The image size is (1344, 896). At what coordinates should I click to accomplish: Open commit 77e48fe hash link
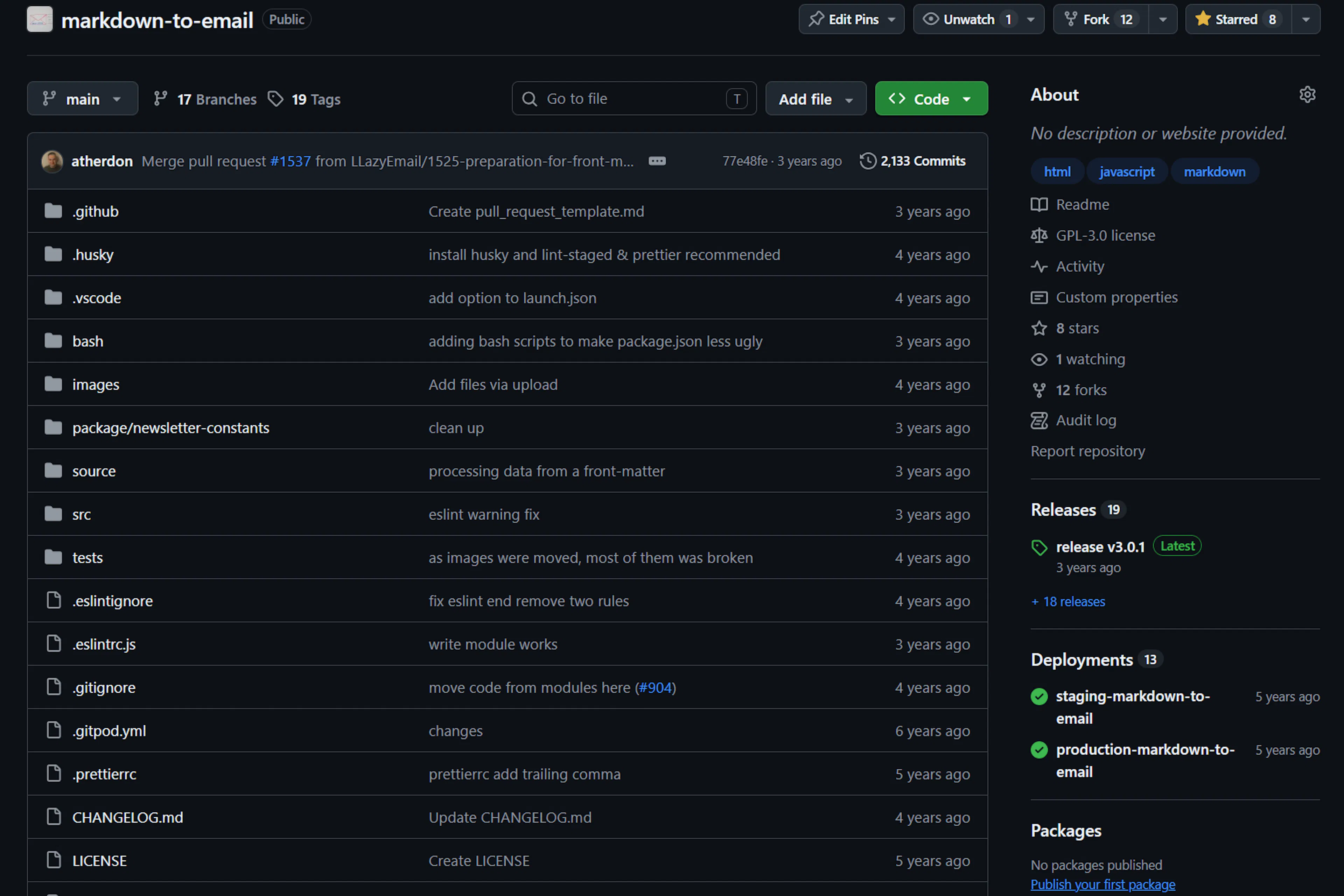(x=745, y=161)
